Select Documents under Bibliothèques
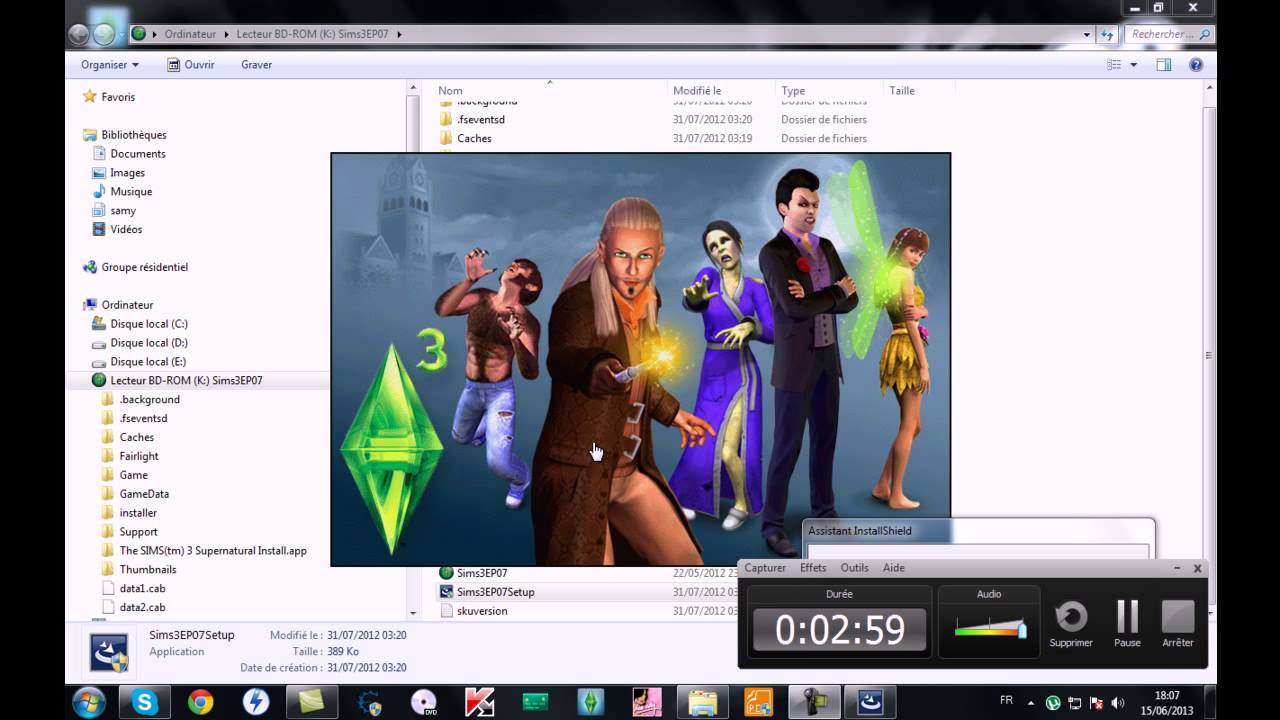This screenshot has height=720, width=1280. point(138,154)
